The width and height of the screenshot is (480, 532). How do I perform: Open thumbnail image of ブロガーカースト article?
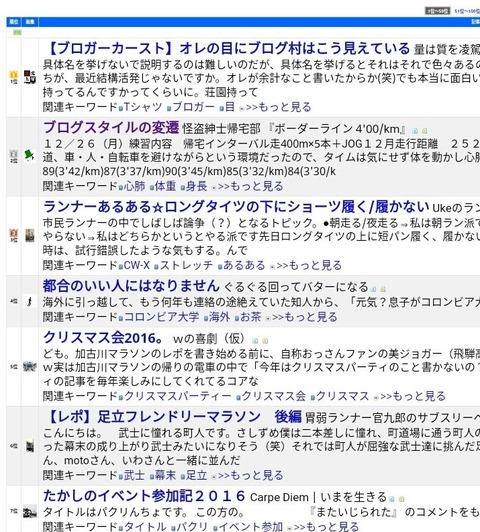(x=30, y=77)
